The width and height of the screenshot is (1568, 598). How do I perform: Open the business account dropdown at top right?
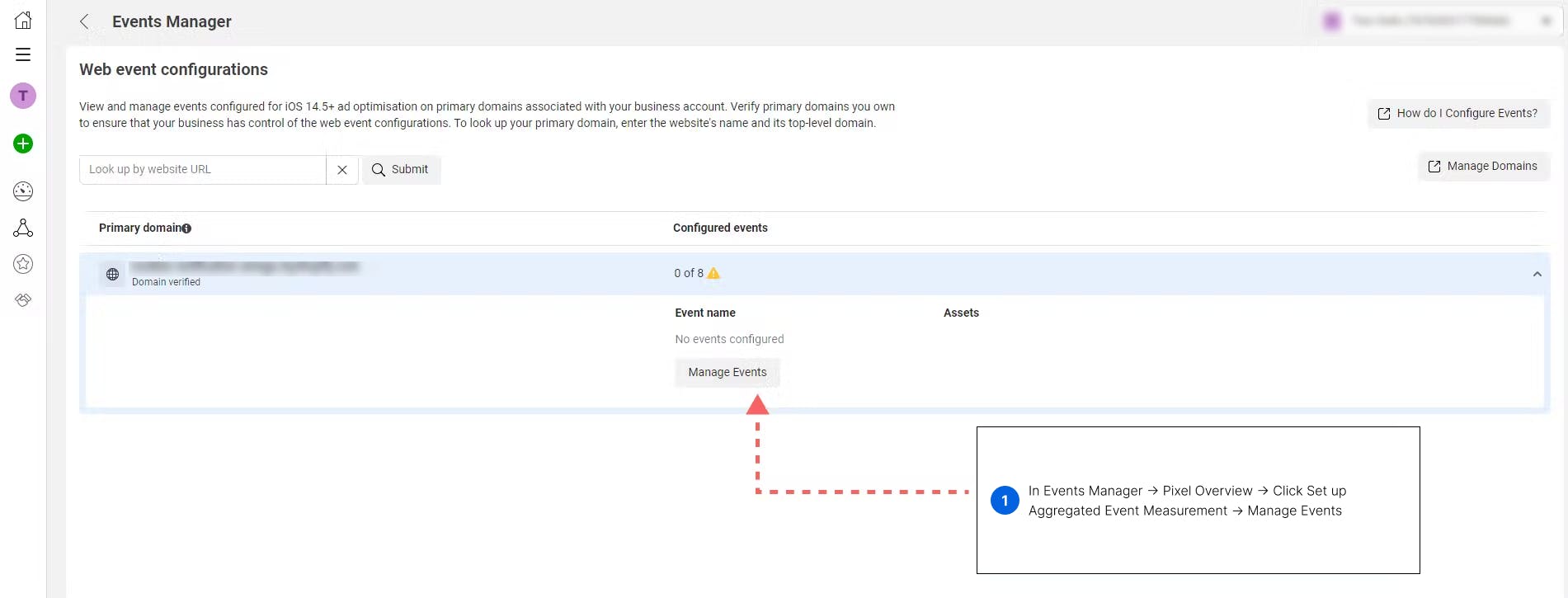point(1438,21)
